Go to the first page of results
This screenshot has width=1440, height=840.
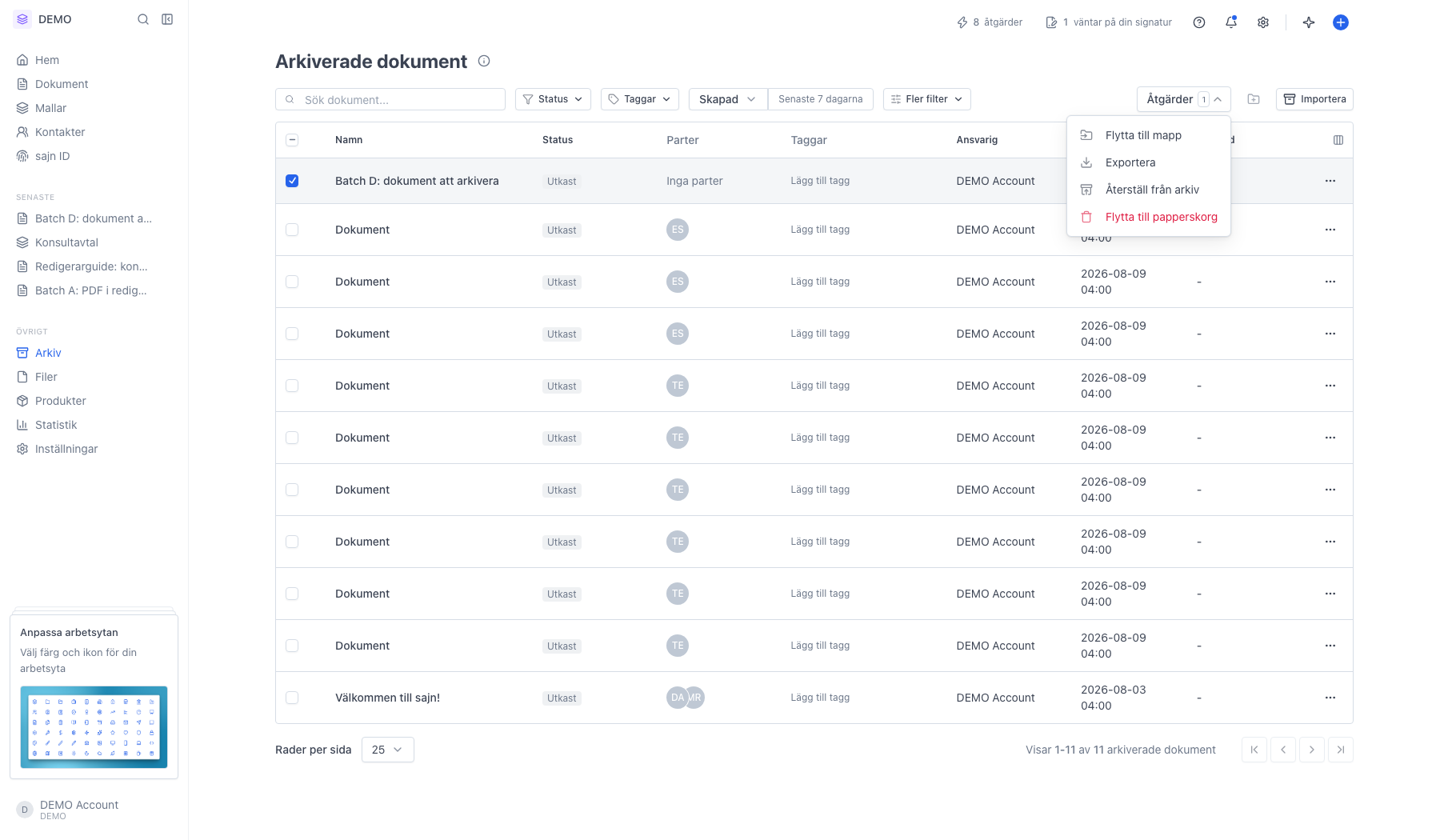point(1254,750)
